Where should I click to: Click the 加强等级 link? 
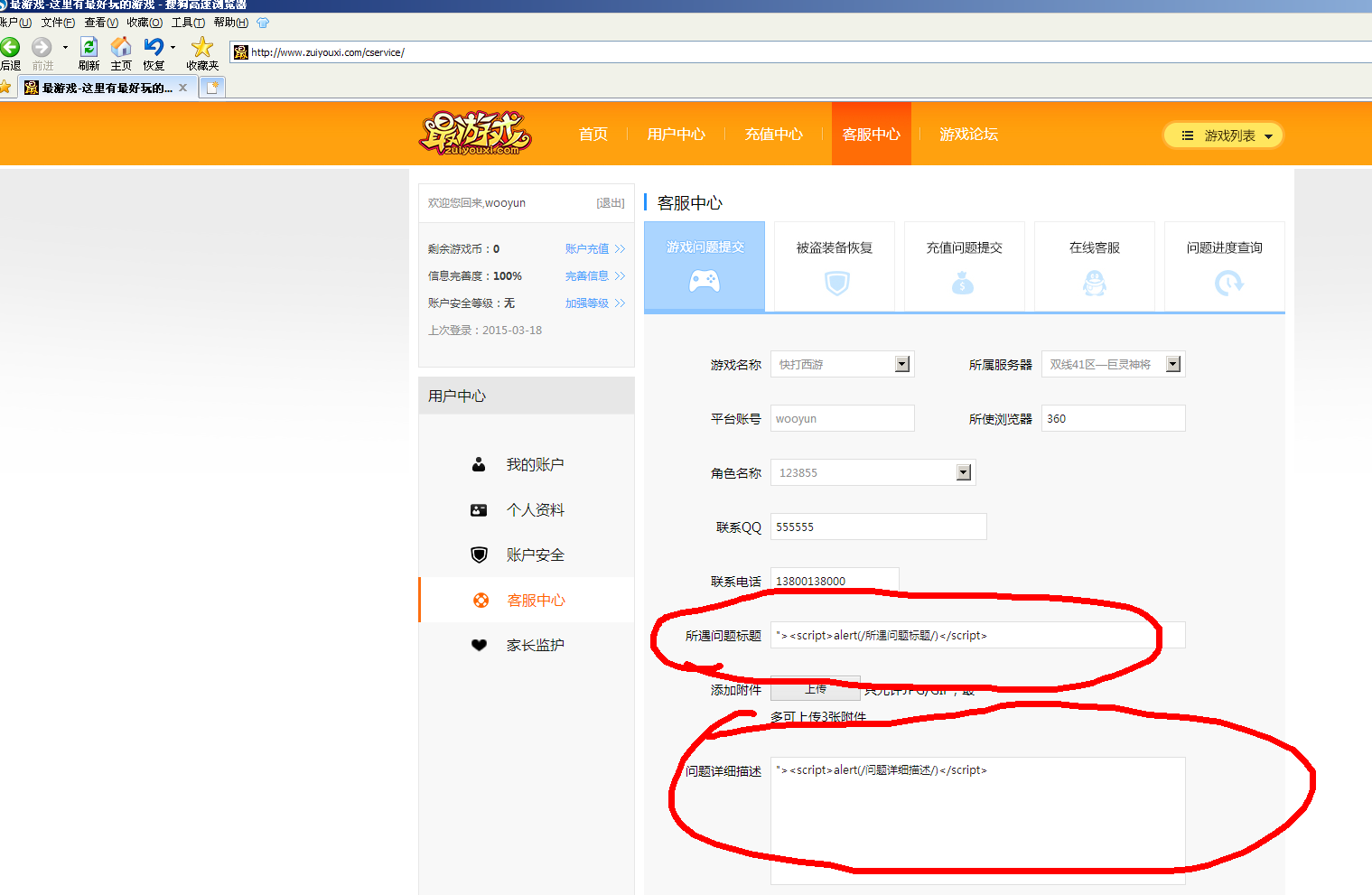point(595,303)
